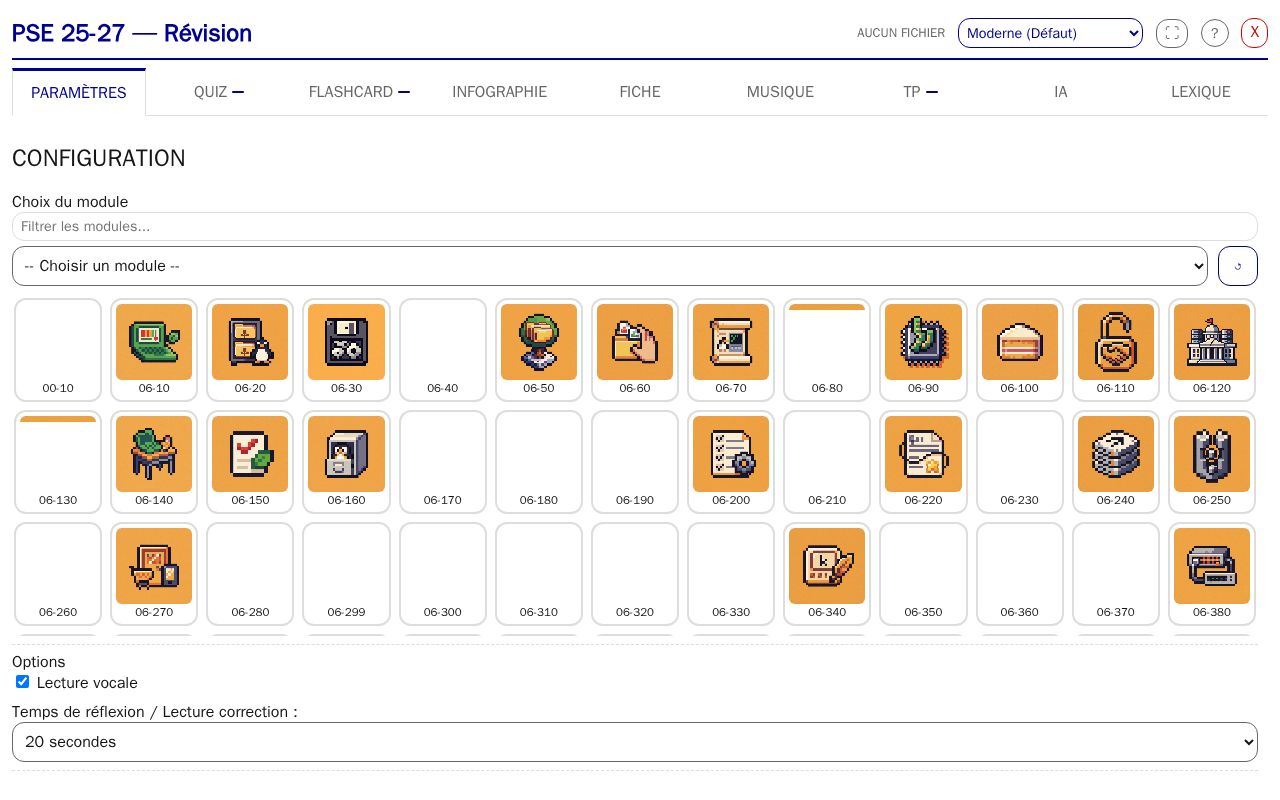
Task: Open module 06-20 penguin icon tile
Action: tap(250, 350)
